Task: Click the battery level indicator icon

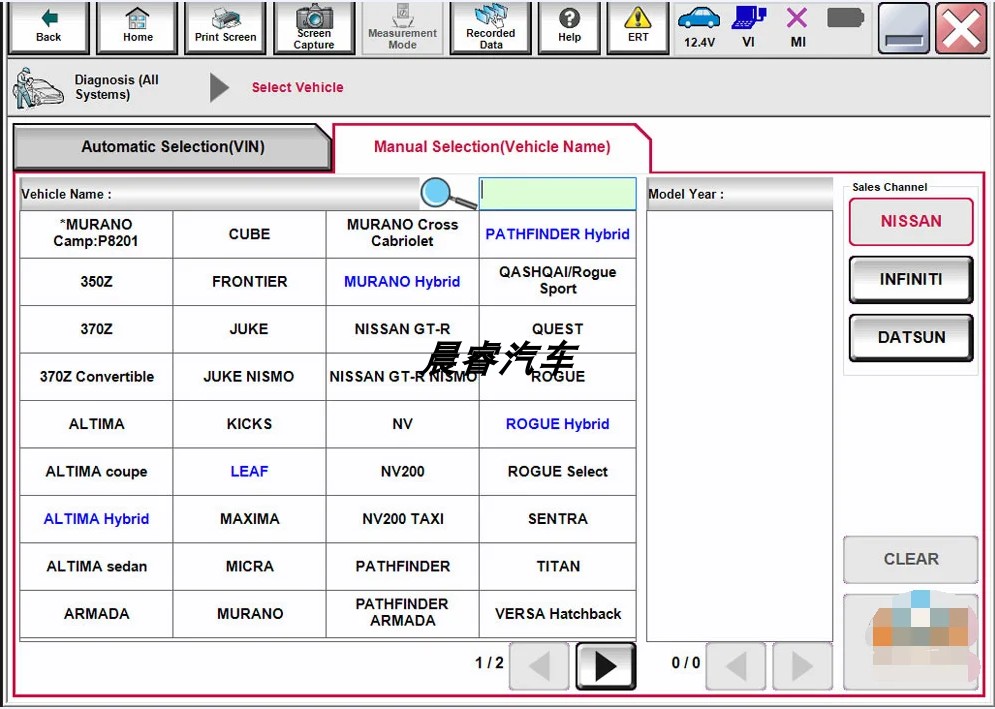Action: 846,18
